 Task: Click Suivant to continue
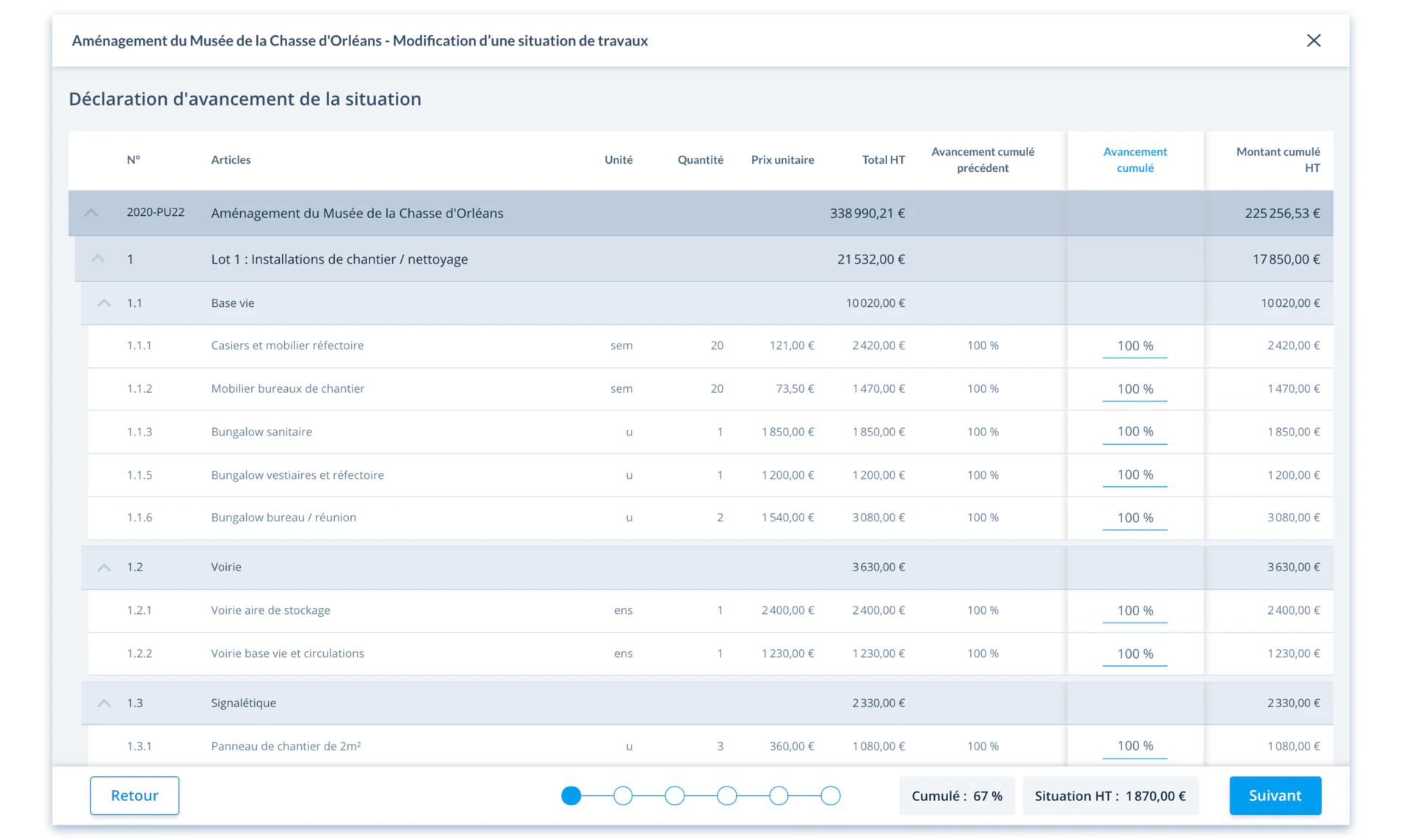1275,795
